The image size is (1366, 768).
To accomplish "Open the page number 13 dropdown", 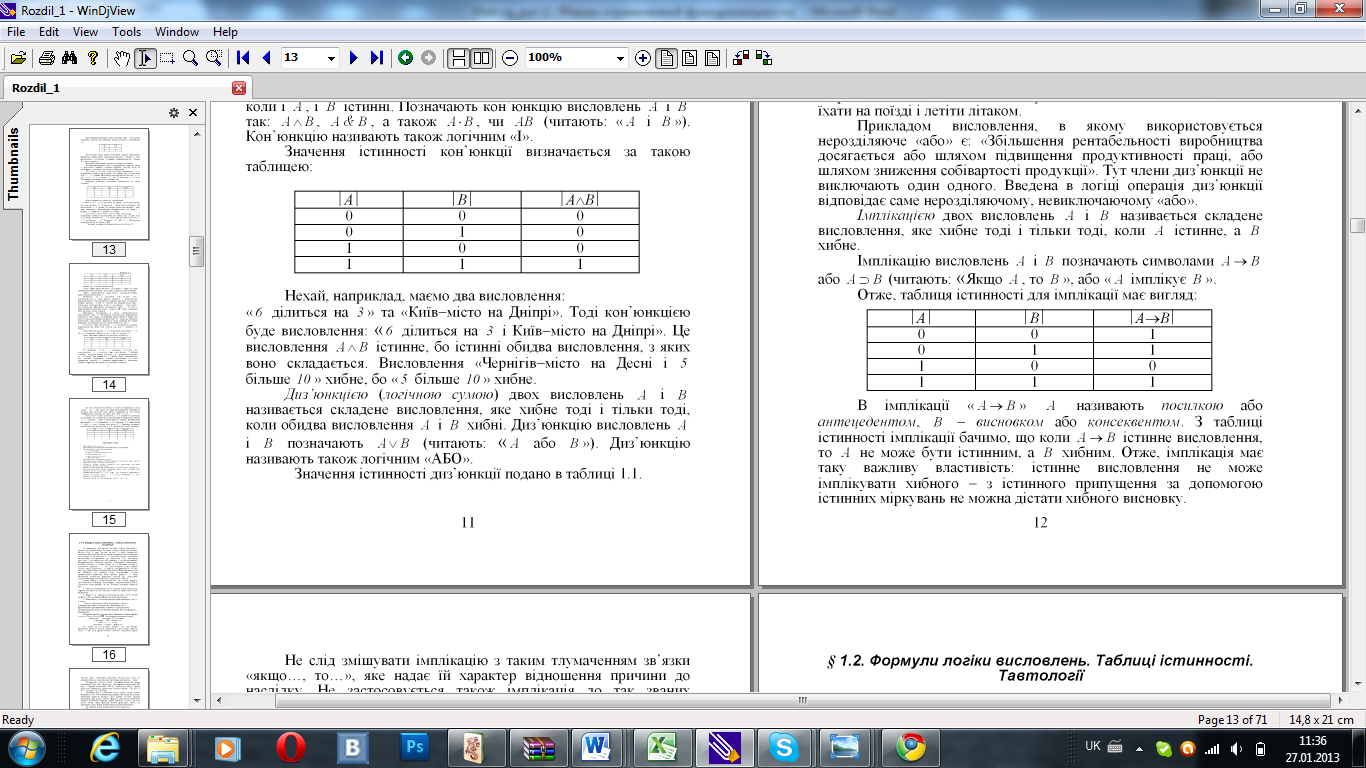I will click(x=332, y=58).
